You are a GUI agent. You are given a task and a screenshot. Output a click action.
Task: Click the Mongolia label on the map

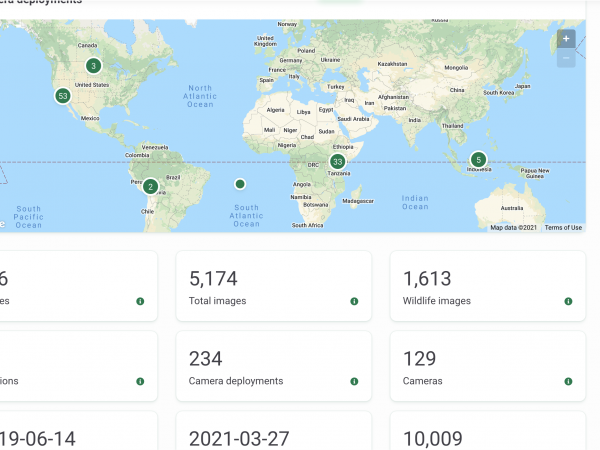(x=456, y=68)
